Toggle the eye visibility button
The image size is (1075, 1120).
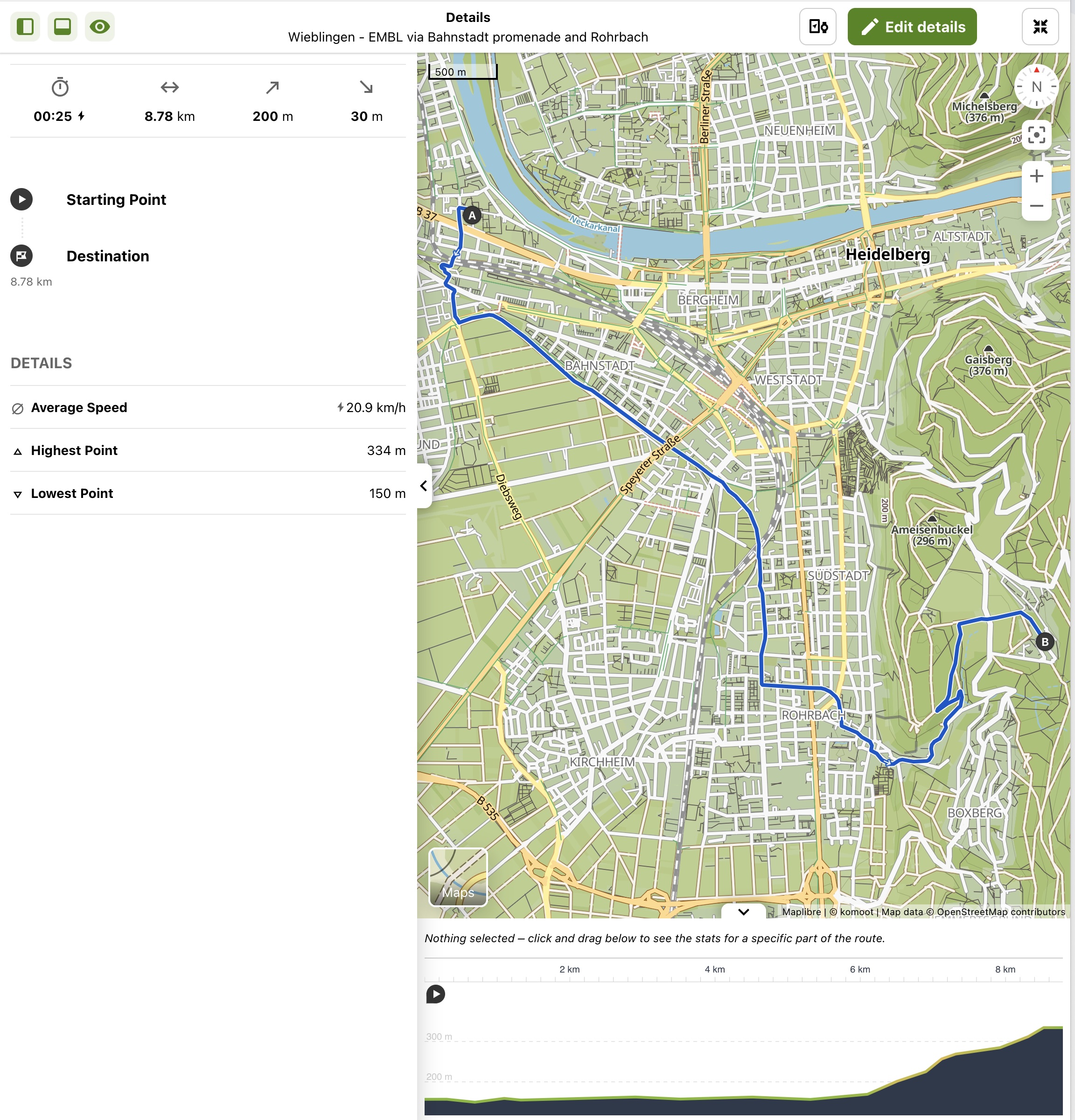coord(100,27)
